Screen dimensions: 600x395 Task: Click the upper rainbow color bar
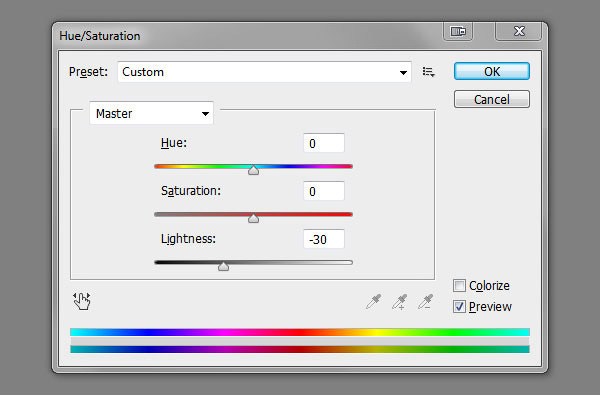300,332
